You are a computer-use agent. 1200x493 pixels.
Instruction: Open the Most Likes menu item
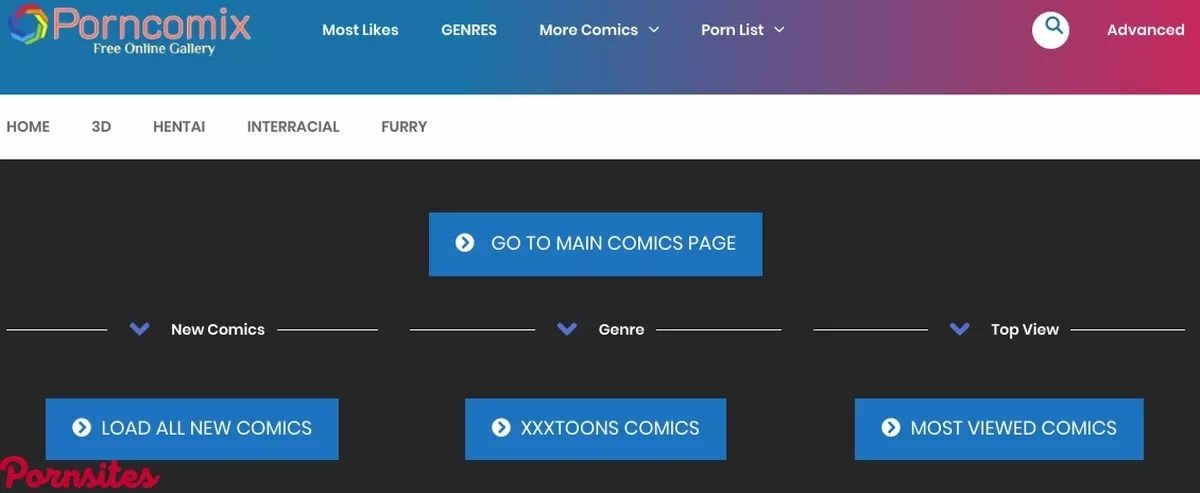360,30
